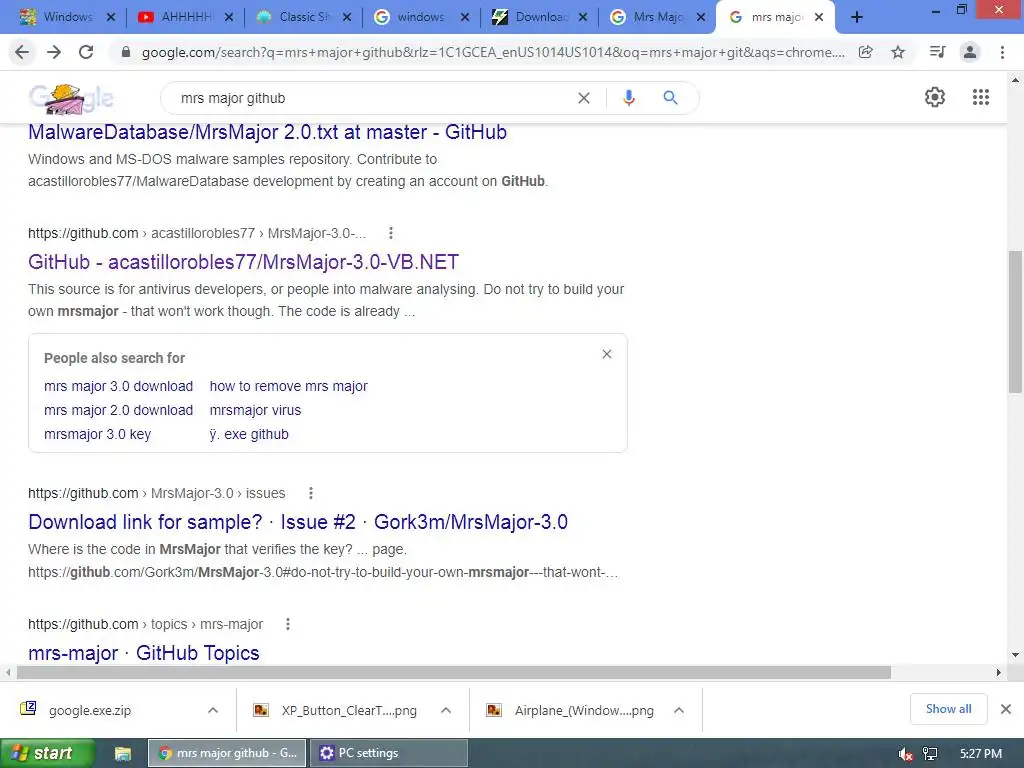Search ÿ. exe github suggestion

[x=249, y=434]
